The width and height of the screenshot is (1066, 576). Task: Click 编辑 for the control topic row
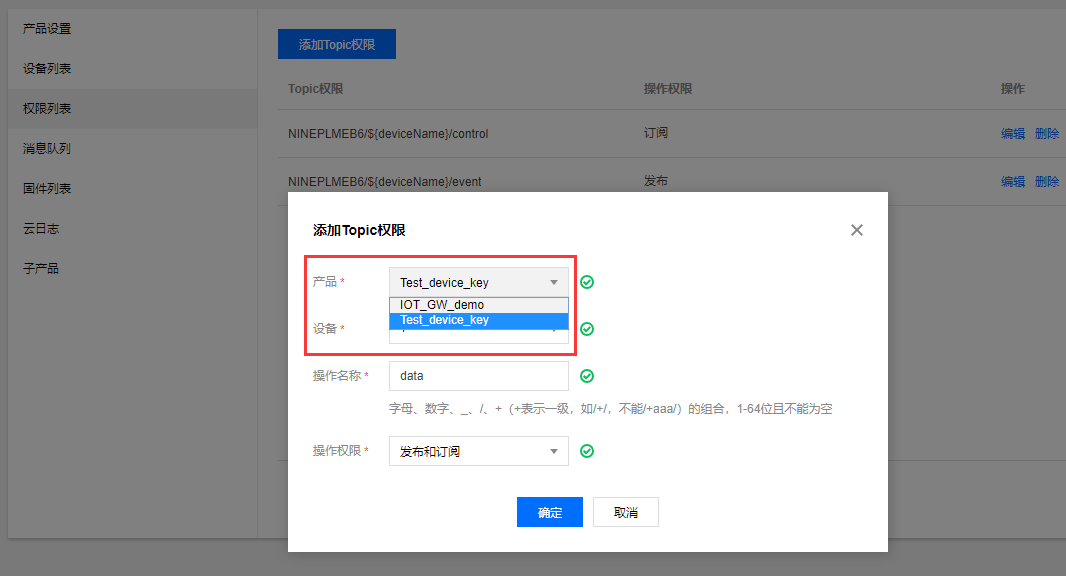(x=1012, y=133)
